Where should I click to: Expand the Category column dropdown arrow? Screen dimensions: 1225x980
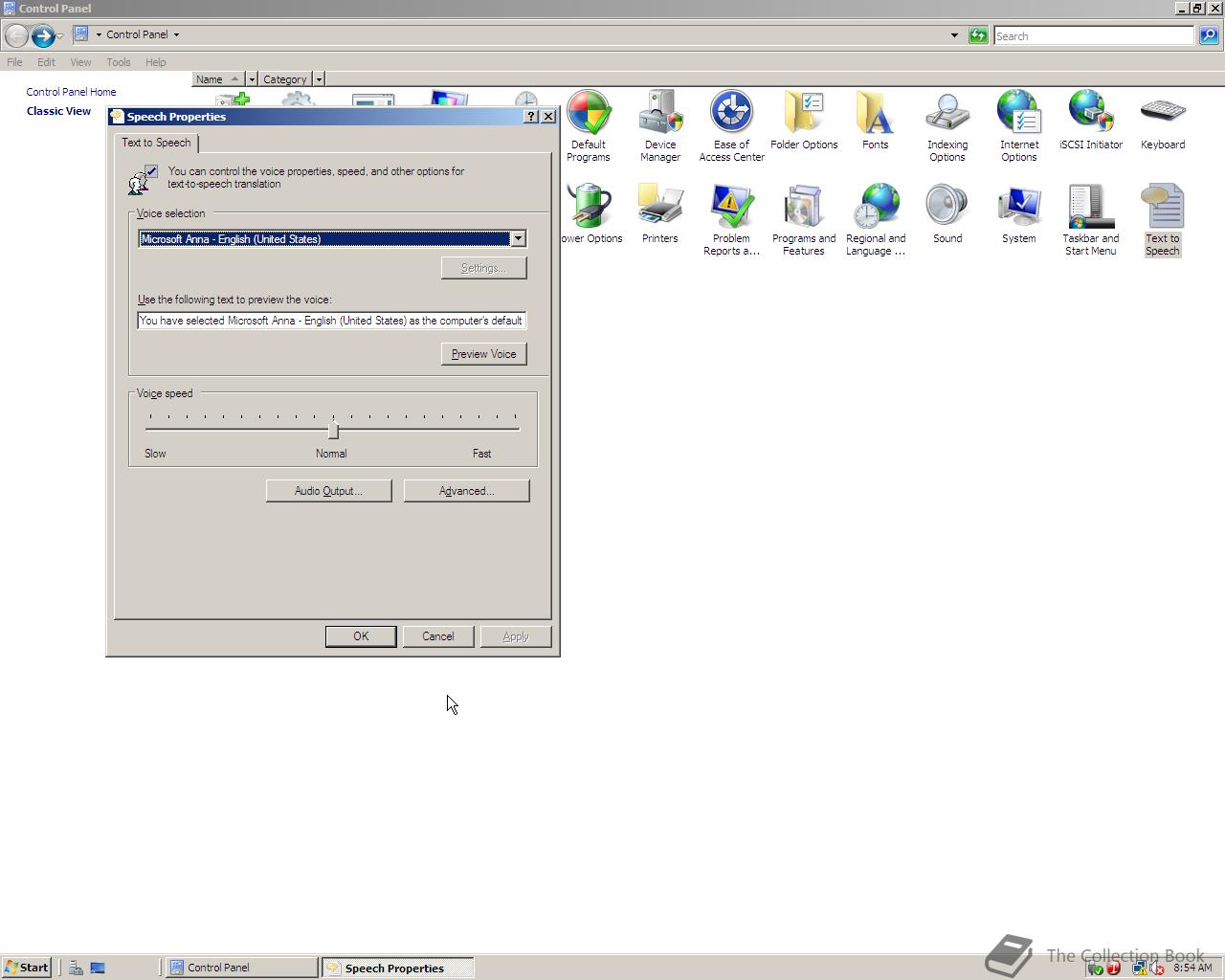319,79
